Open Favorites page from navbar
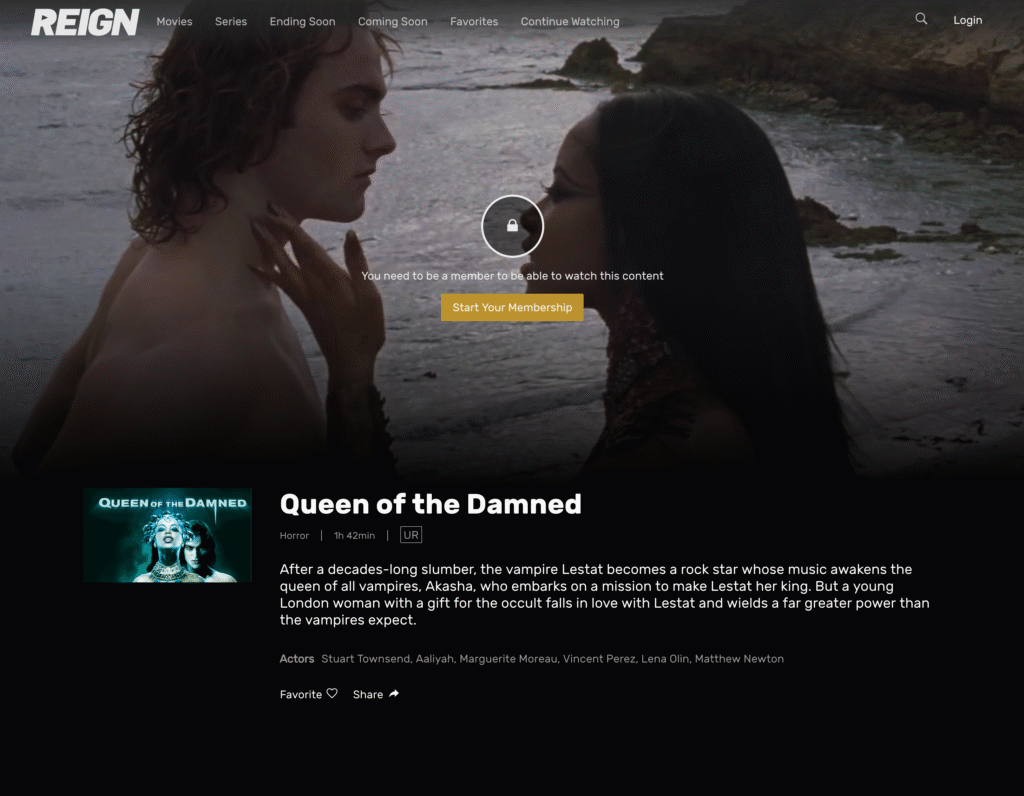 (474, 22)
